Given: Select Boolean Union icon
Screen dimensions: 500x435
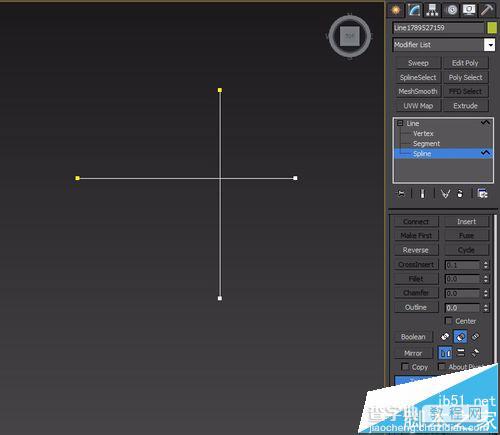Looking at the screenshot, I should point(445,337).
